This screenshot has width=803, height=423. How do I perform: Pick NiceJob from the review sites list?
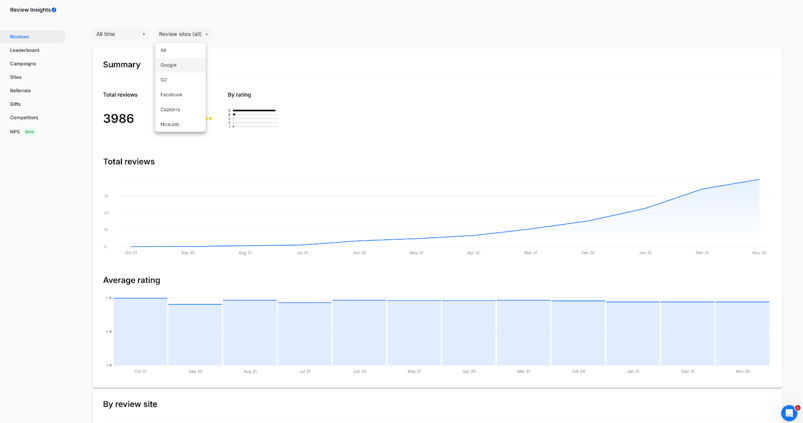tap(170, 125)
